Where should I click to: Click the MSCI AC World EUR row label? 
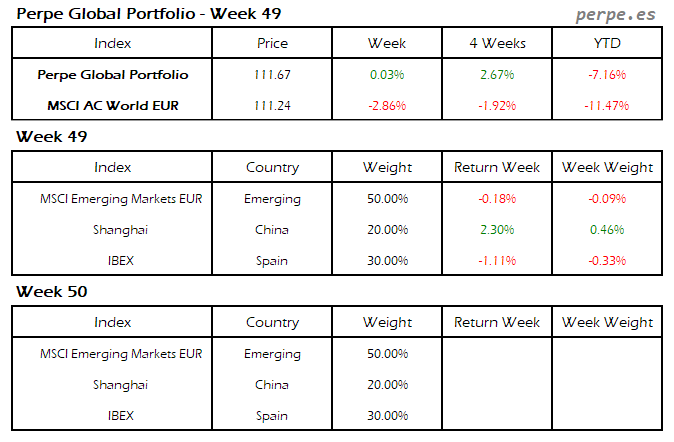[x=112, y=106]
